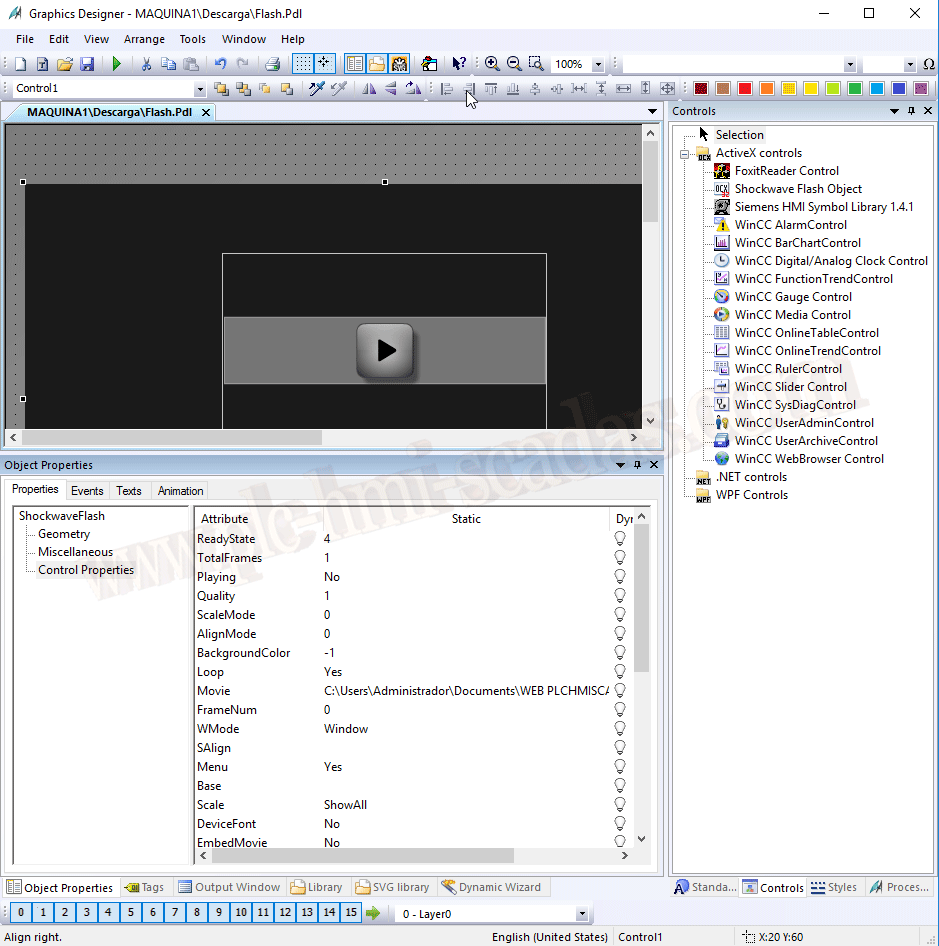This screenshot has width=939, height=946.
Task: Click the Undo arrow icon
Action: coord(220,64)
